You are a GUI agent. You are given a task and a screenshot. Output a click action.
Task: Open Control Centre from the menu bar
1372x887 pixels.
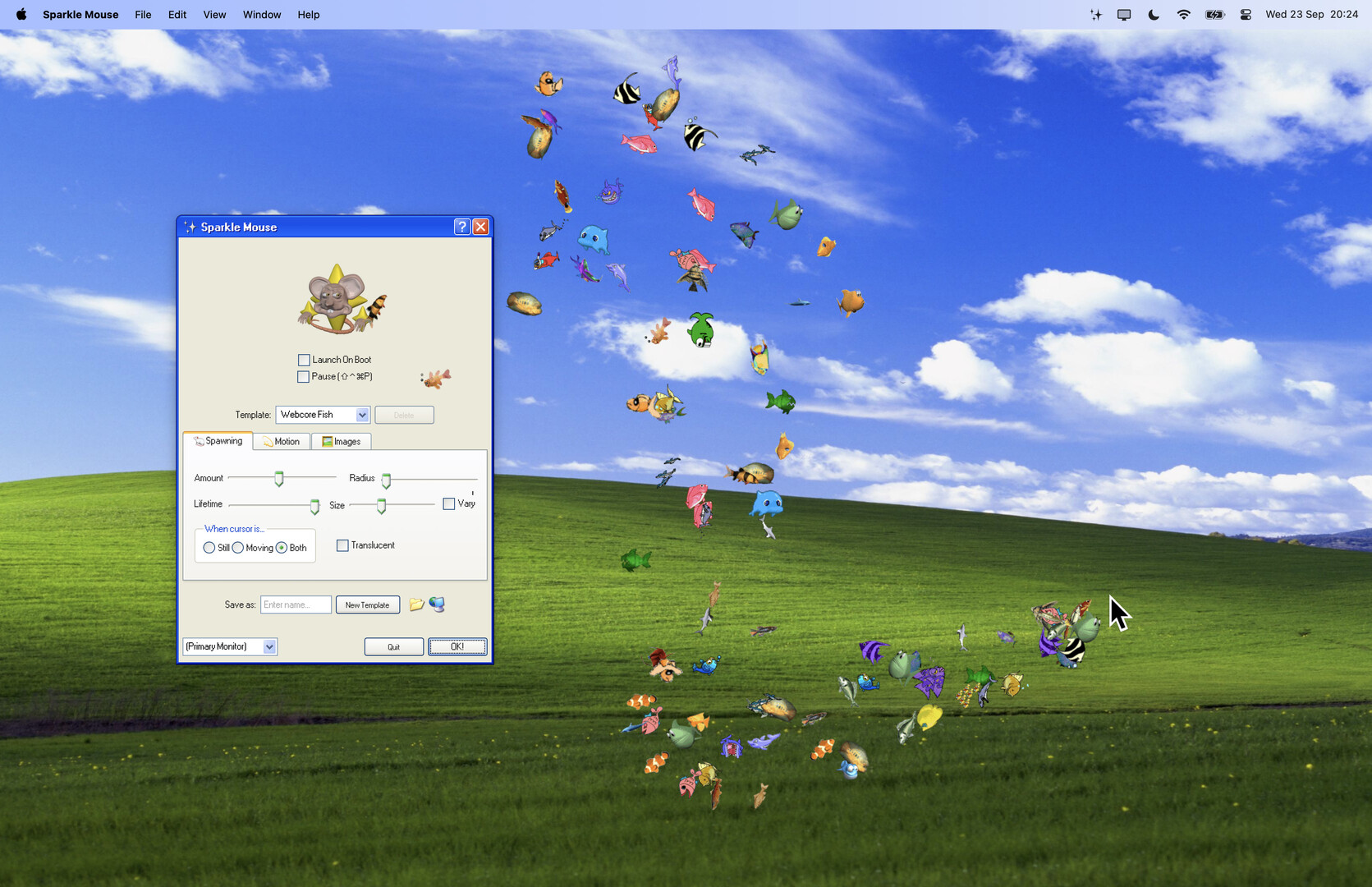coord(1246,15)
